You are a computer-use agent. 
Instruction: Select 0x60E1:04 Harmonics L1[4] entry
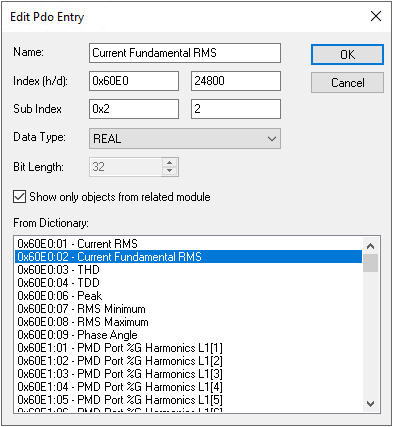click(188, 387)
